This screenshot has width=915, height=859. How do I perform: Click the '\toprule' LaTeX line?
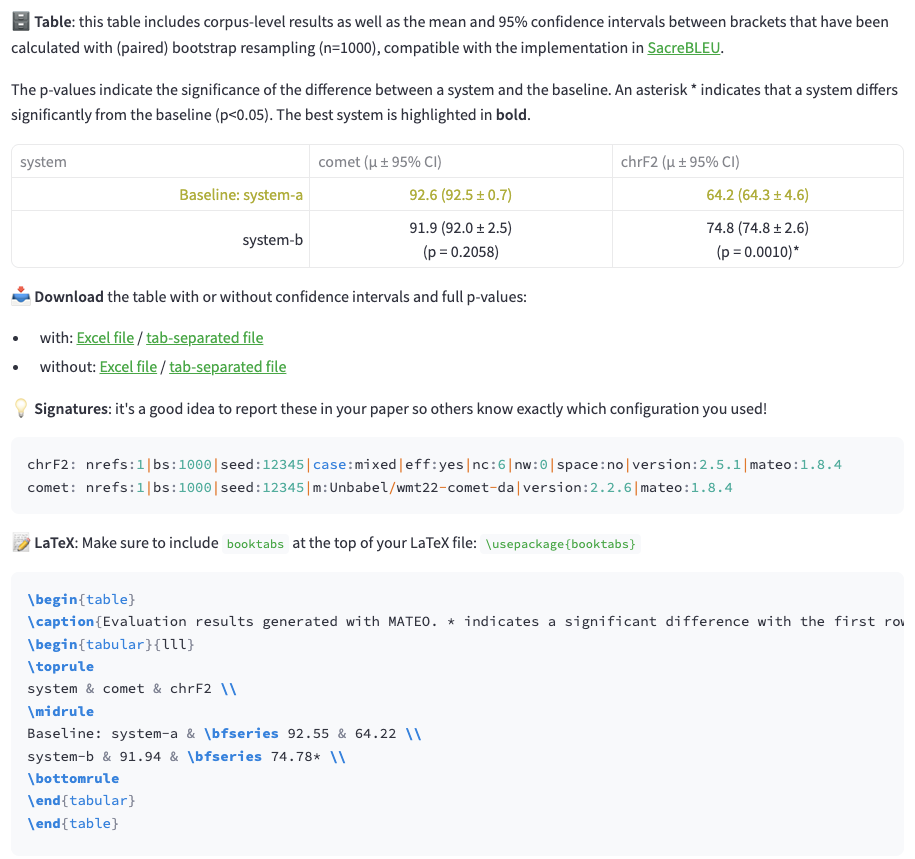[60, 666]
